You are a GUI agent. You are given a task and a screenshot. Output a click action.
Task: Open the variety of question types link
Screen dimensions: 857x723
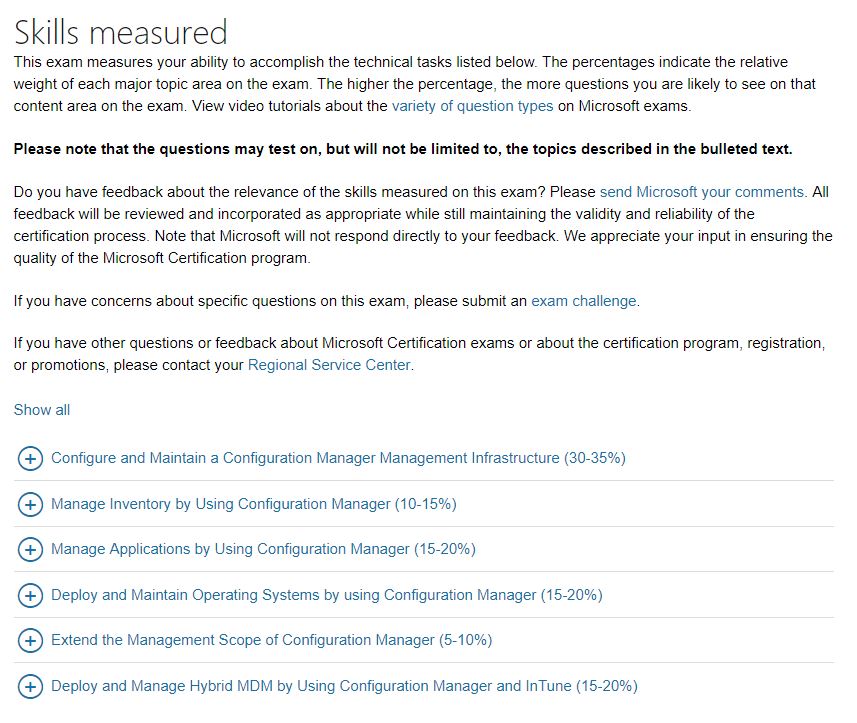(x=473, y=106)
